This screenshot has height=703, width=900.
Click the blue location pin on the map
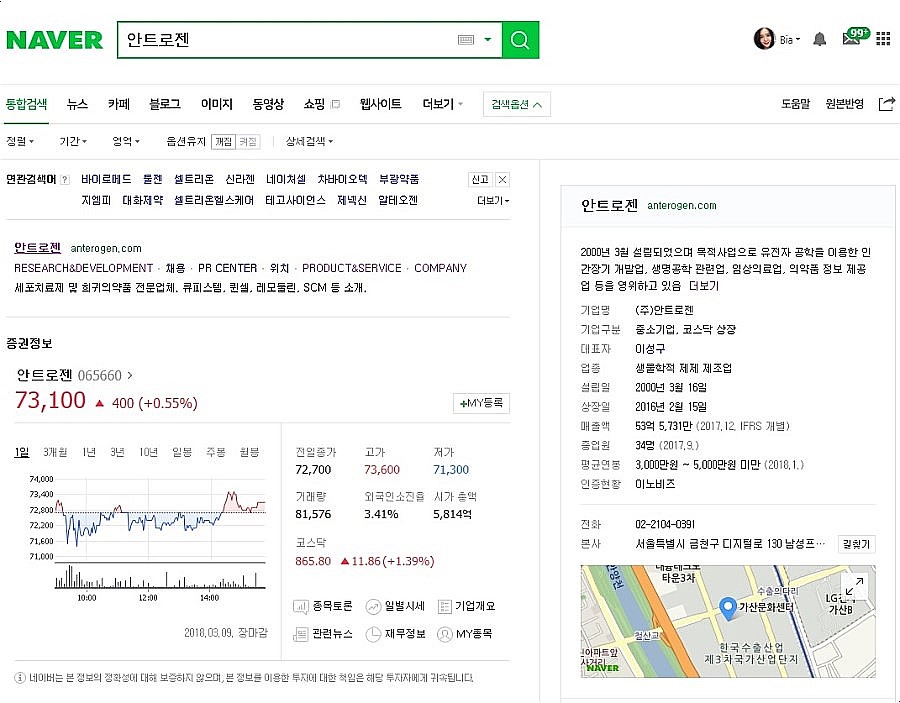pyautogui.click(x=727, y=608)
